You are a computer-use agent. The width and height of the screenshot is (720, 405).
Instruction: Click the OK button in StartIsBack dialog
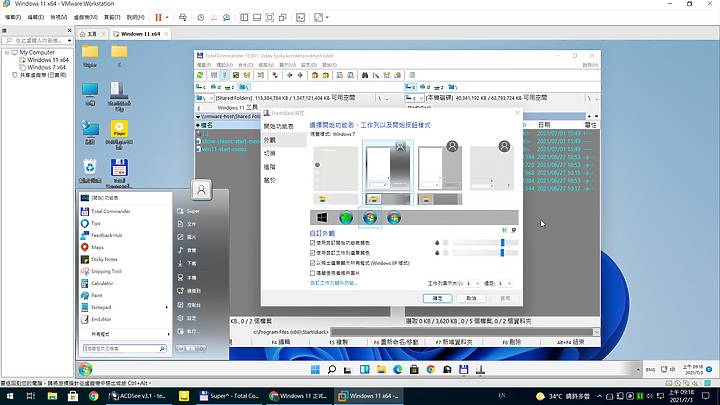pyautogui.click(x=438, y=298)
